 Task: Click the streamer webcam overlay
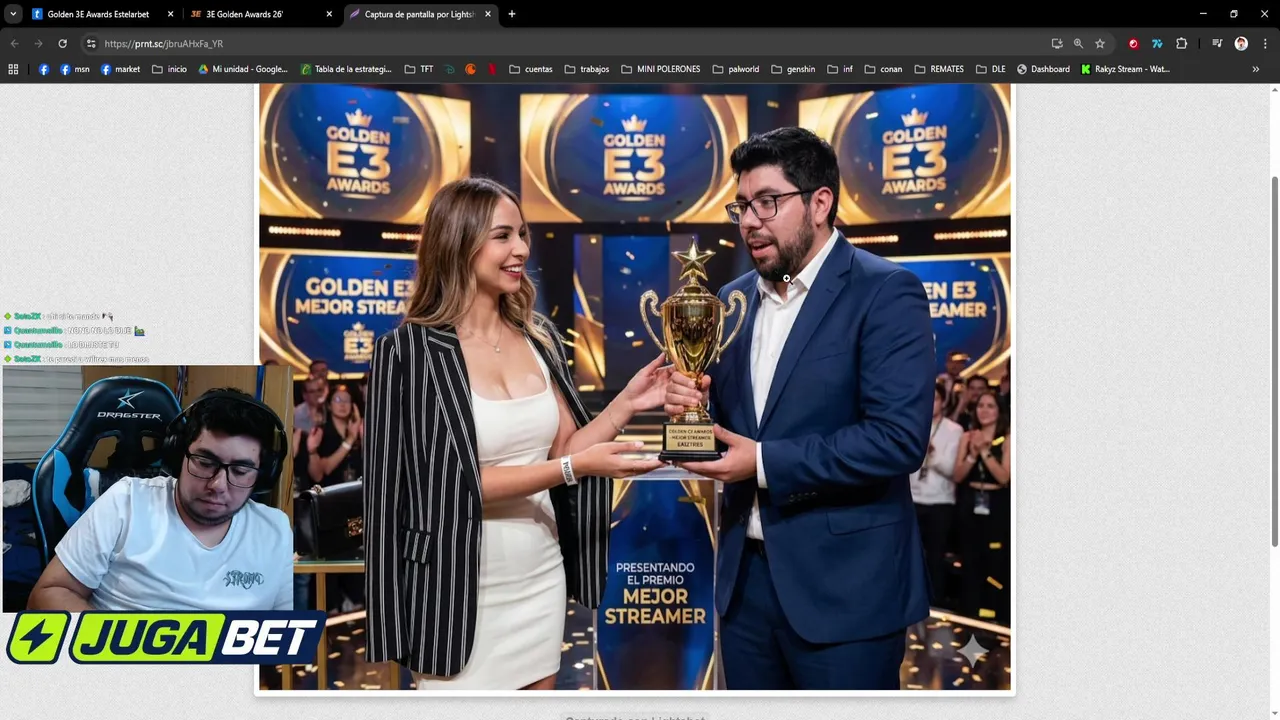(x=148, y=488)
